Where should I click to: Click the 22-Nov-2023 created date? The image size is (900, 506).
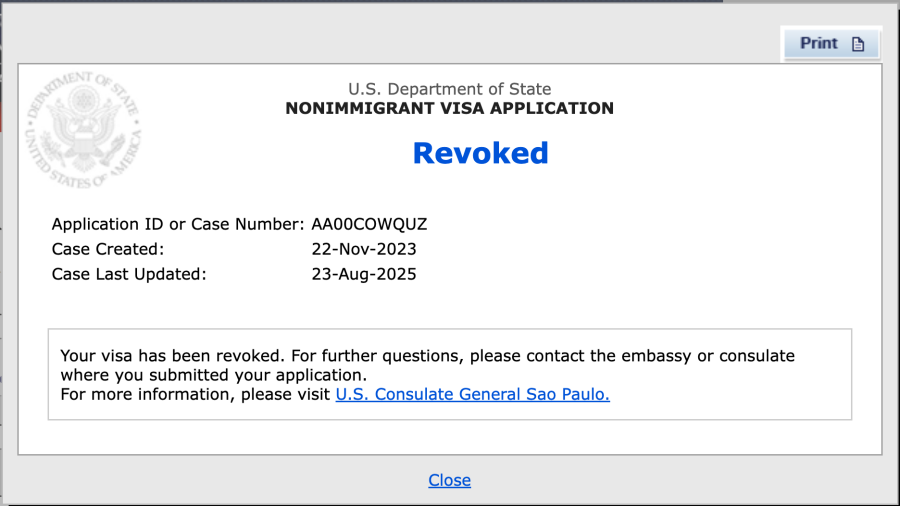[364, 249]
